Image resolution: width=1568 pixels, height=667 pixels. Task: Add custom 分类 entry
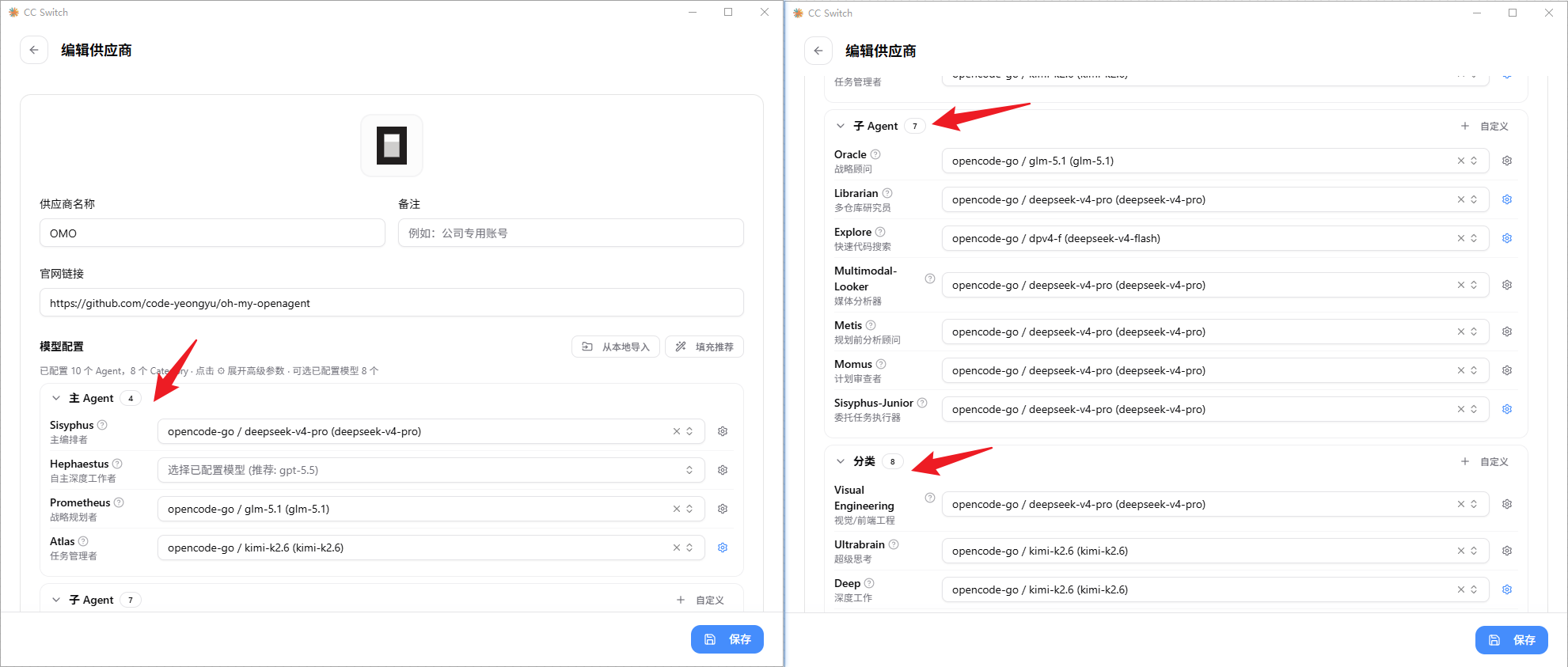[x=1485, y=461]
